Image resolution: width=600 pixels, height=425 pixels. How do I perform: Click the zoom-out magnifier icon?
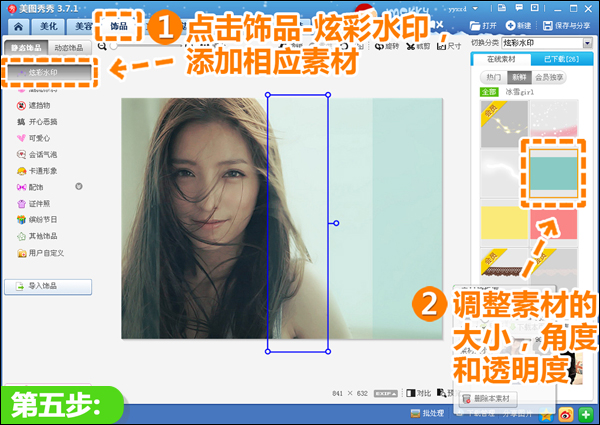click(101, 46)
